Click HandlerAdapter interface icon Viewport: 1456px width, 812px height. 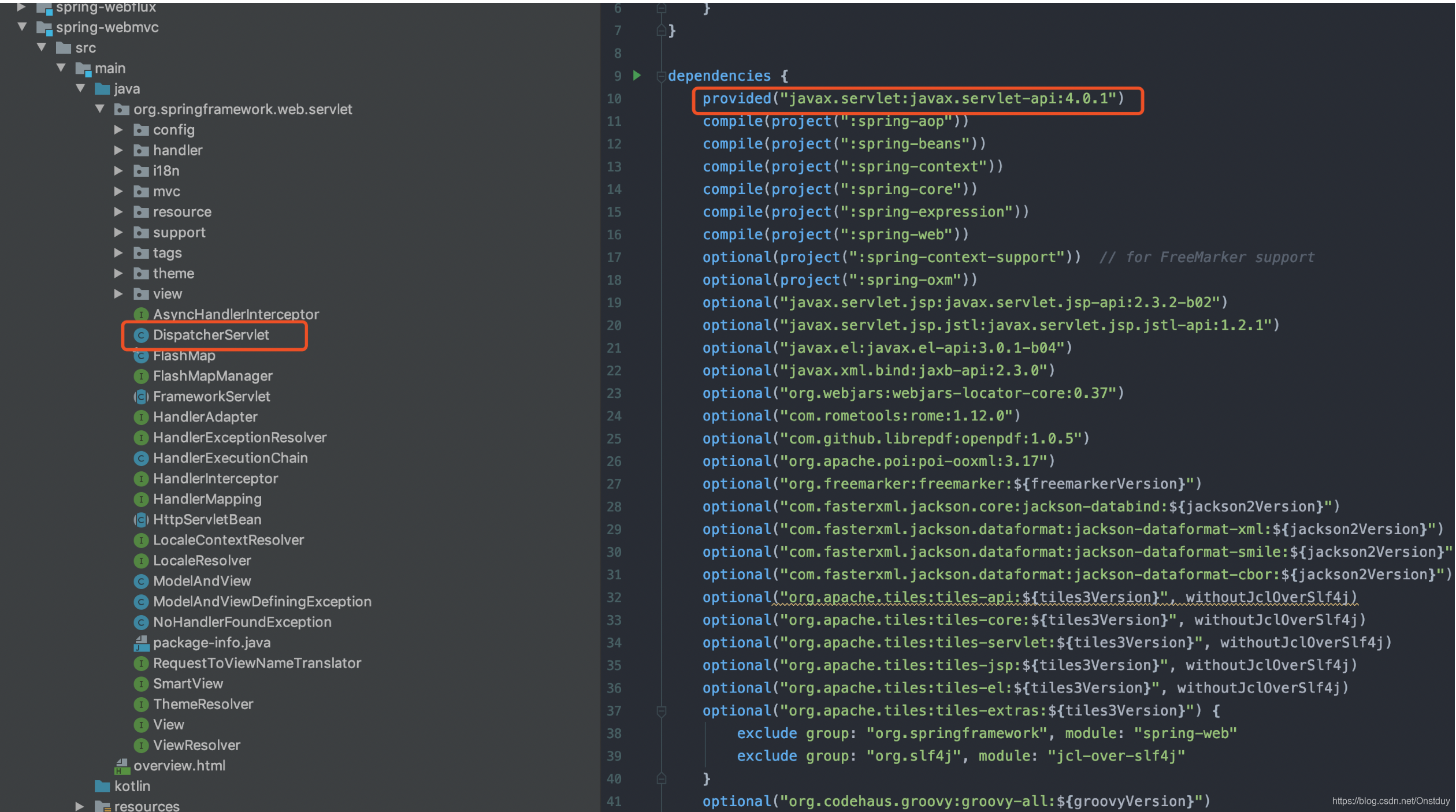(x=141, y=417)
